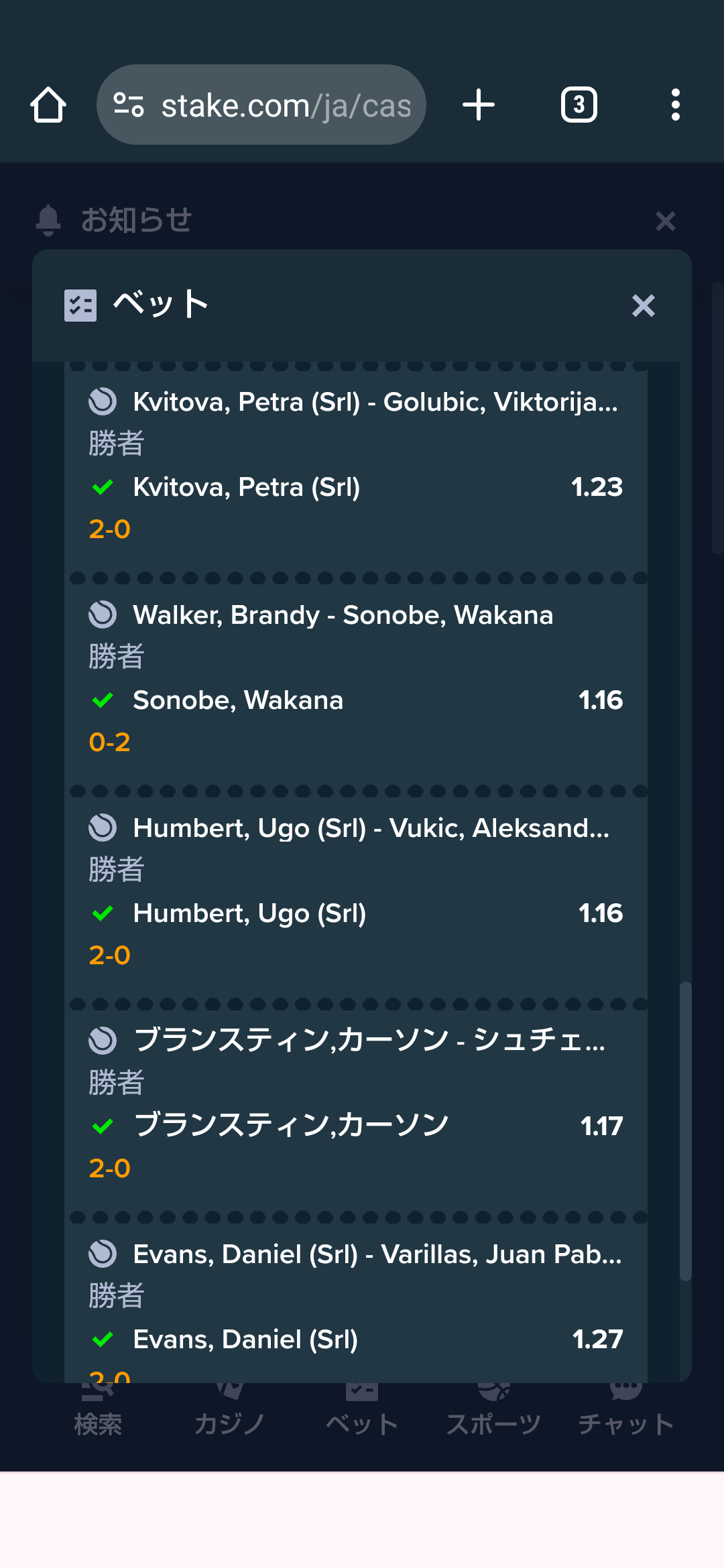Open the browser three-dot menu
724x1568 pixels.
coord(675,105)
